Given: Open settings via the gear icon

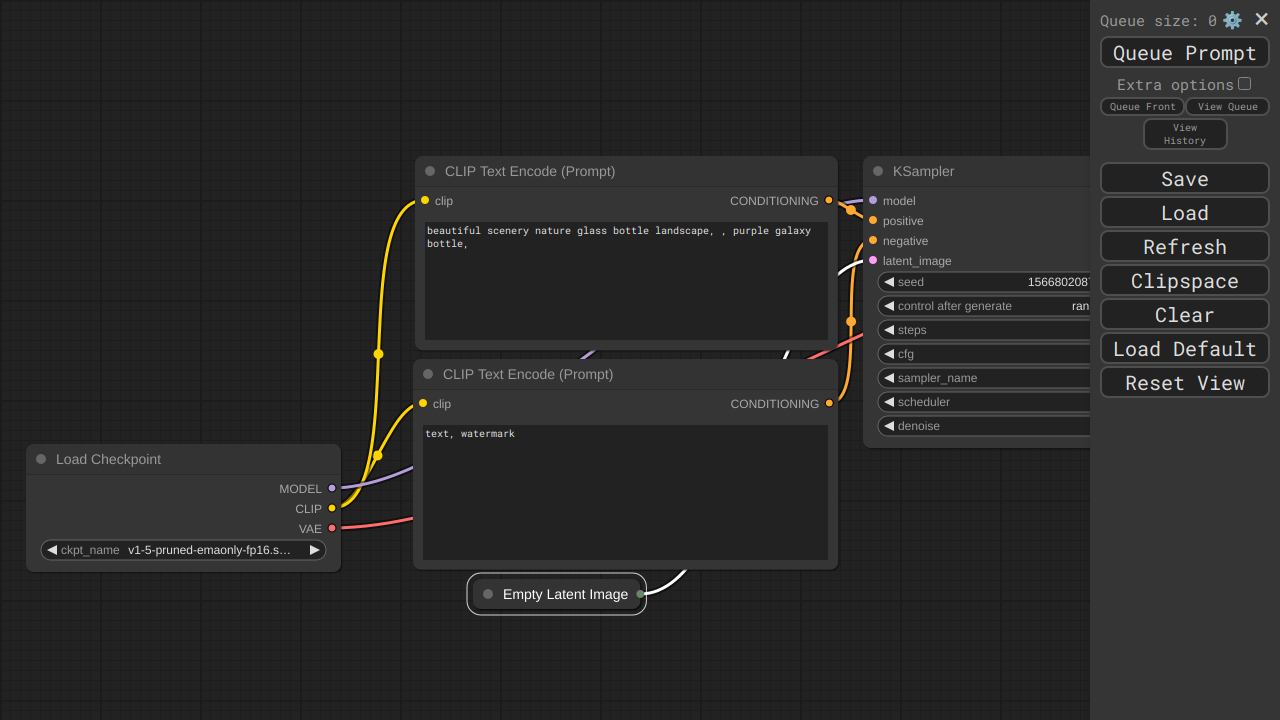Looking at the screenshot, I should (x=1232, y=20).
